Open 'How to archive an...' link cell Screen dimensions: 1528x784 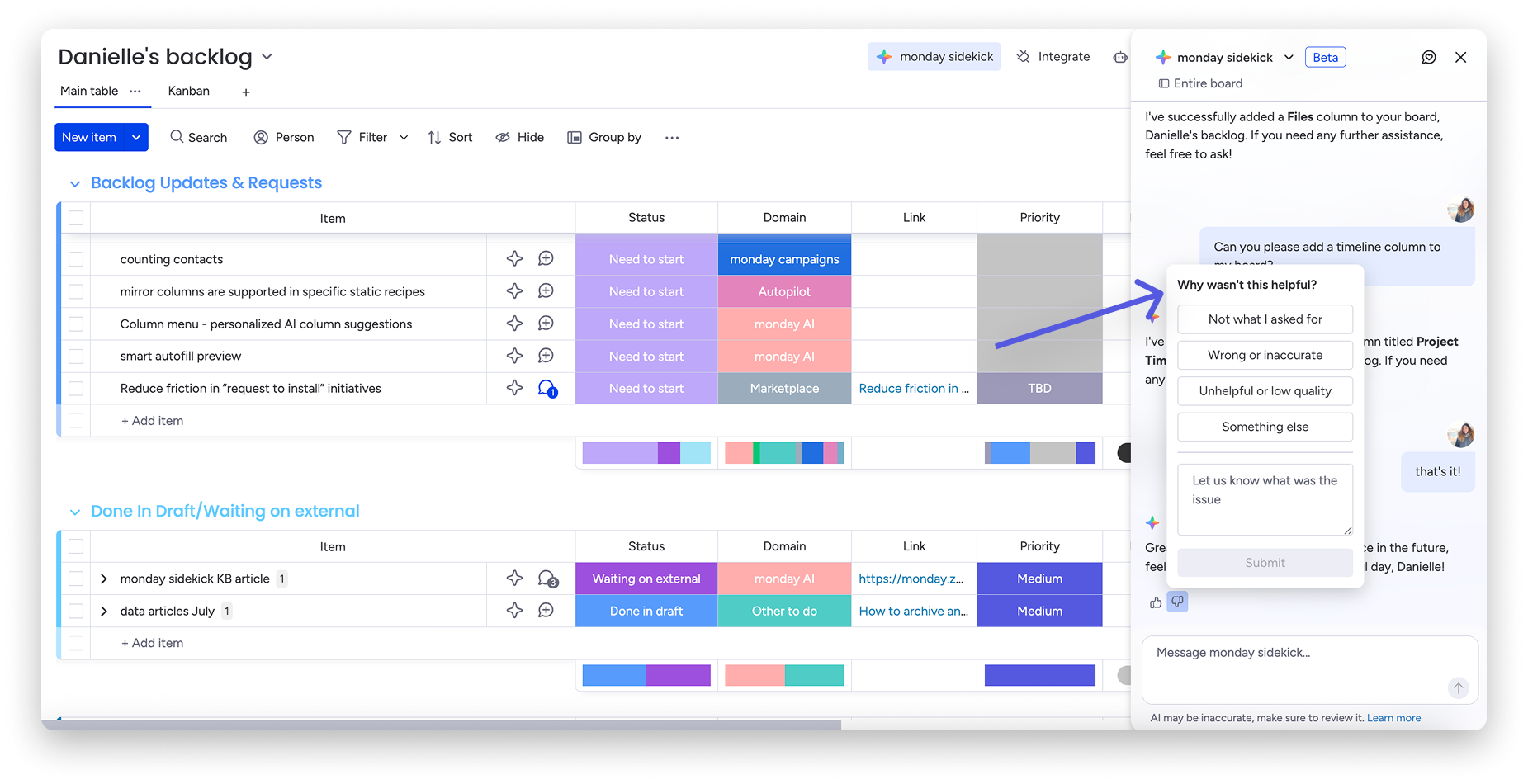pyautogui.click(x=913, y=611)
